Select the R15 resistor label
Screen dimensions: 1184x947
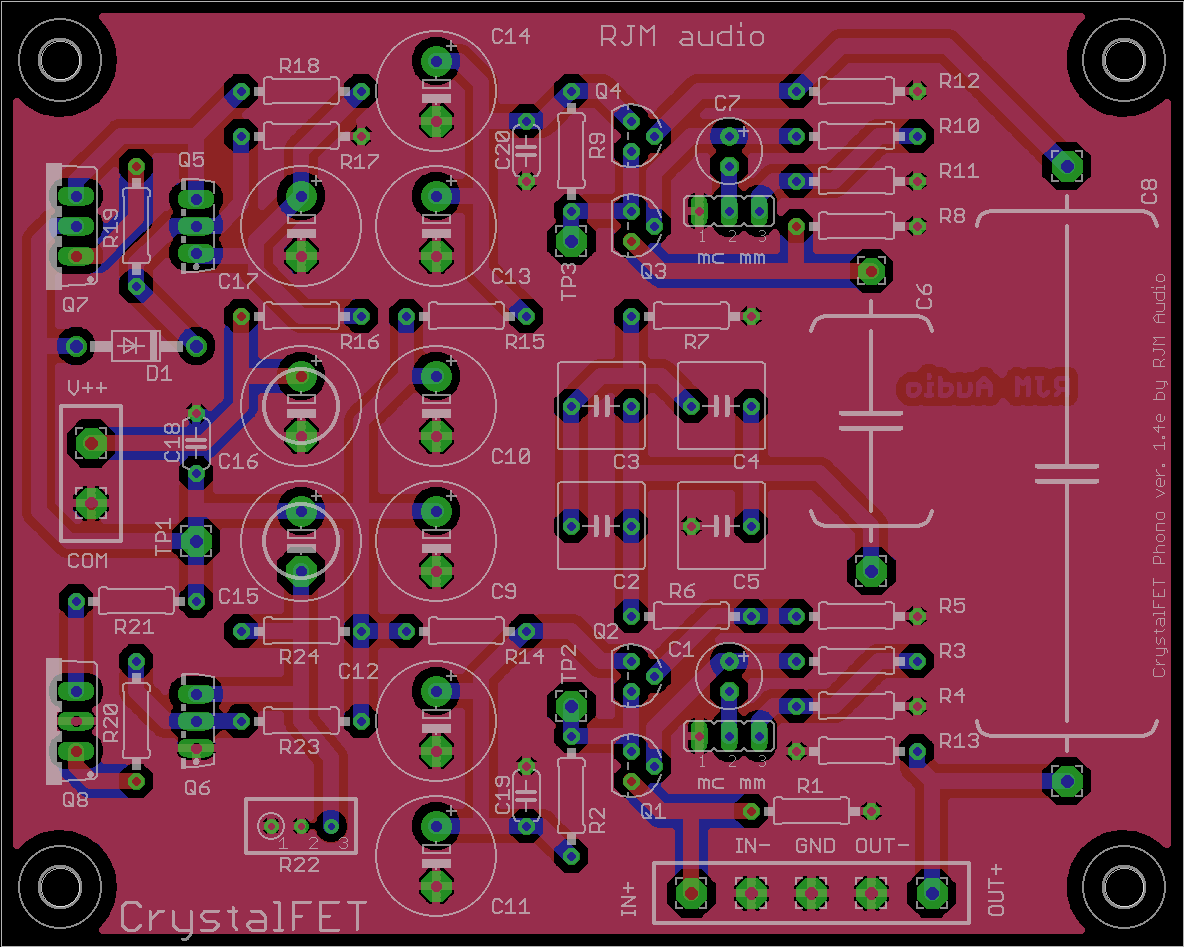pos(525,342)
